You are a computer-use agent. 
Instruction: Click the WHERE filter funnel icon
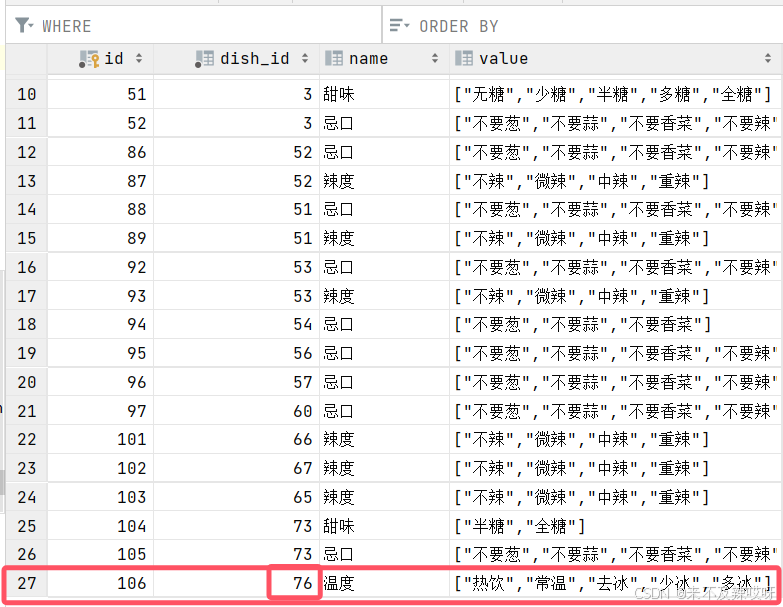click(23, 25)
